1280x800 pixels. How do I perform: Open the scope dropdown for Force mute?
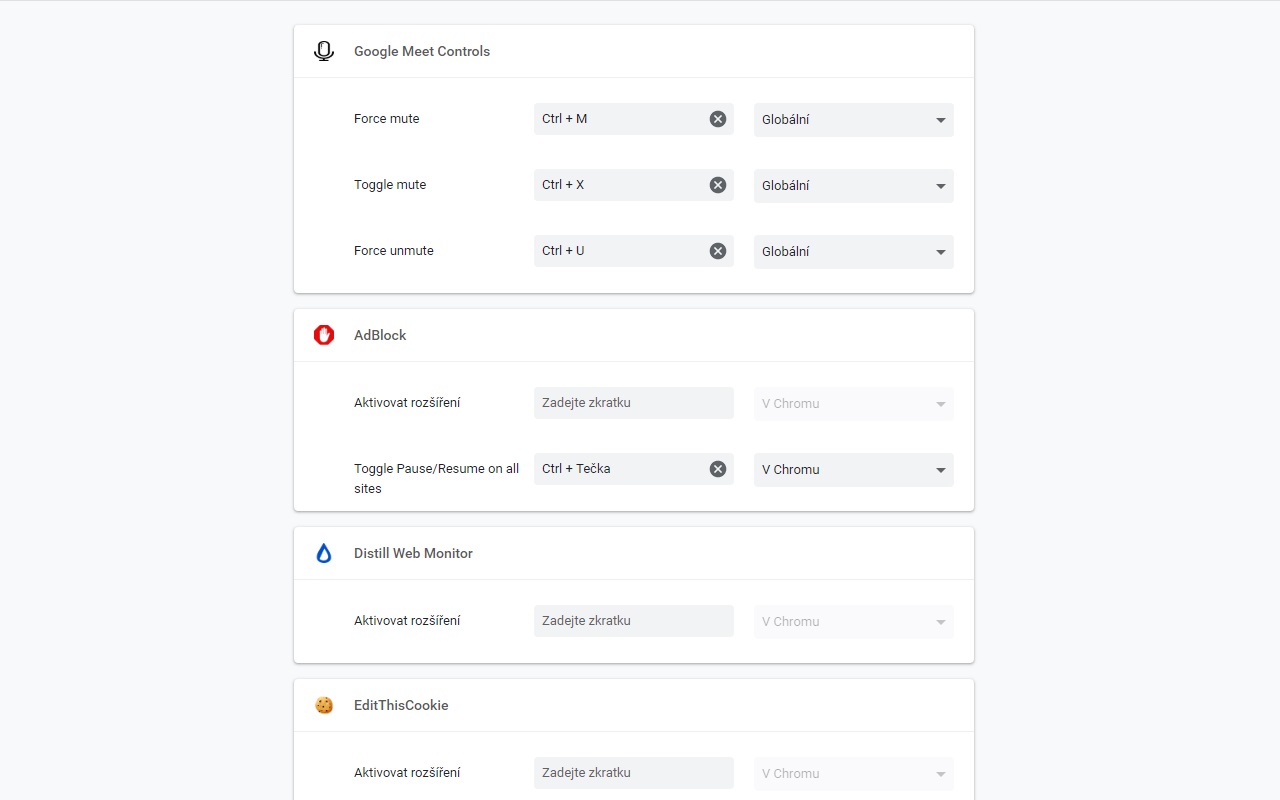tap(854, 120)
